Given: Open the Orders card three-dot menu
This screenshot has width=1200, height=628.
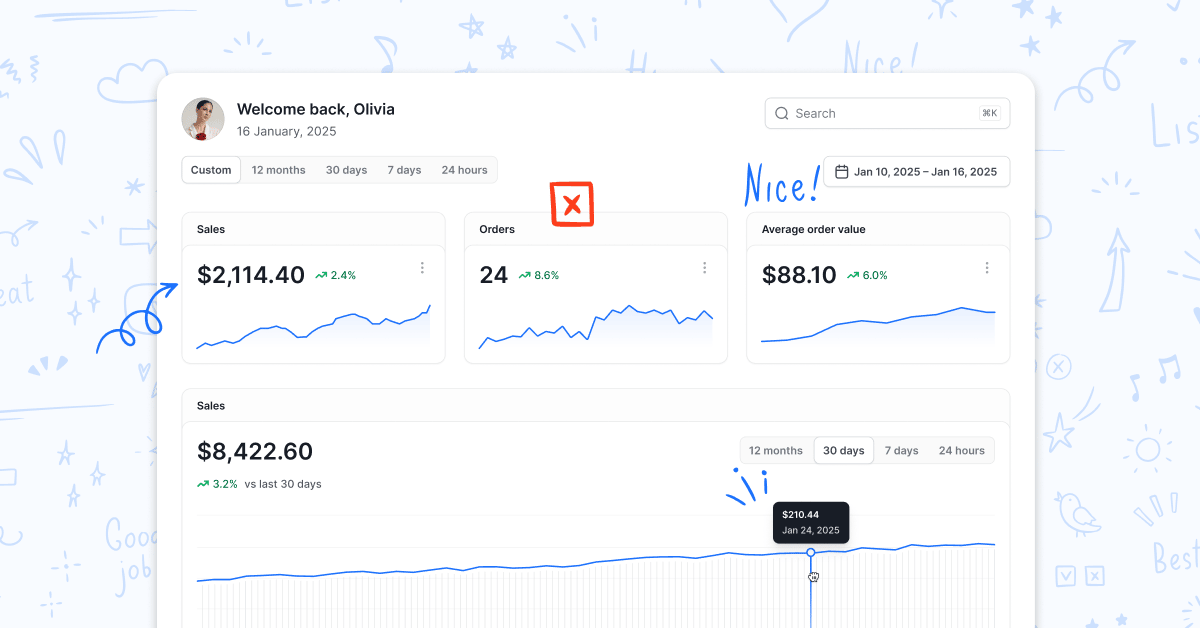Looking at the screenshot, I should coord(704,267).
